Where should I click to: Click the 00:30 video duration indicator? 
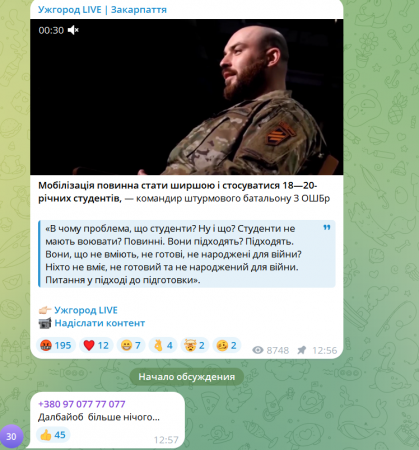[51, 30]
